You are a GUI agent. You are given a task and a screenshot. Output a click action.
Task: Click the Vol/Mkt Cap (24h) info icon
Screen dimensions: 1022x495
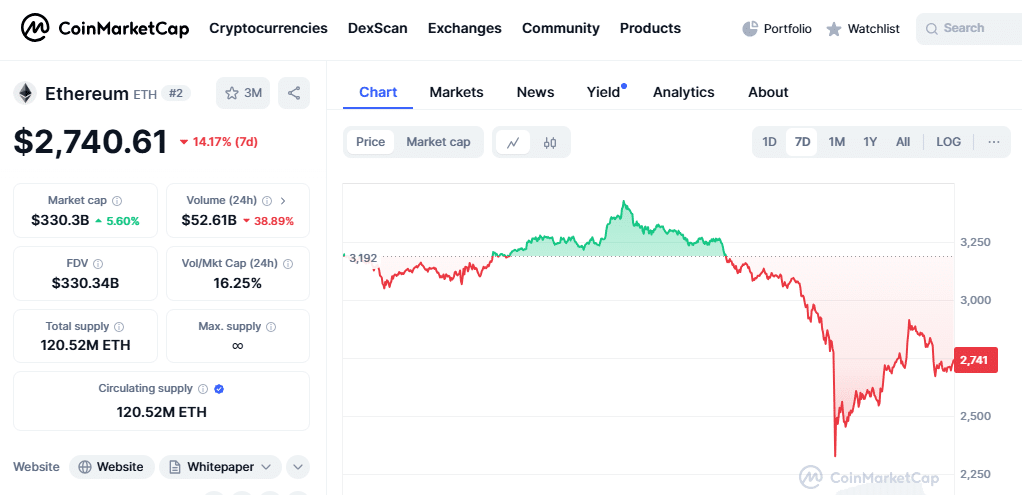[287, 263]
